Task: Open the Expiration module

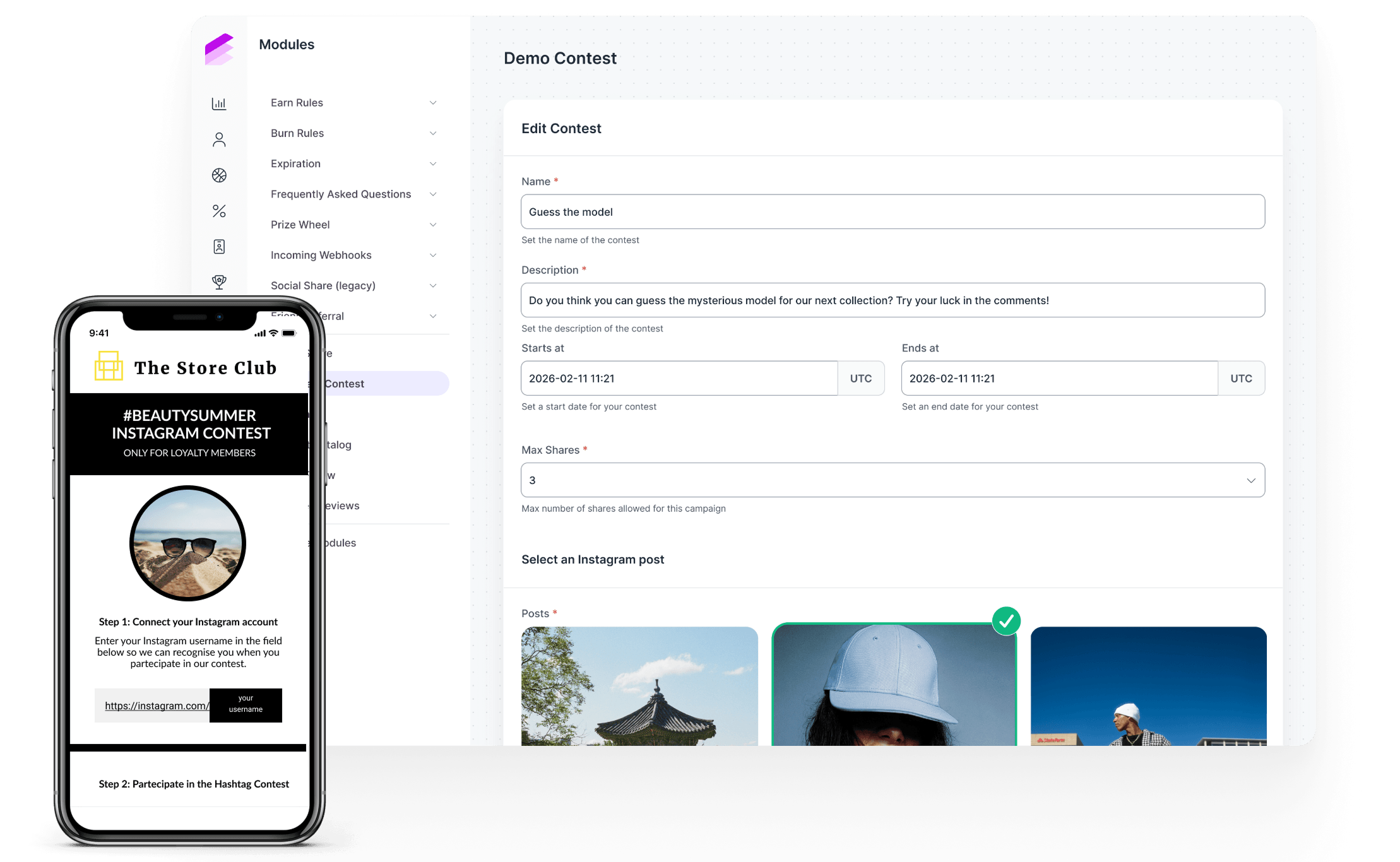Action: click(x=295, y=164)
